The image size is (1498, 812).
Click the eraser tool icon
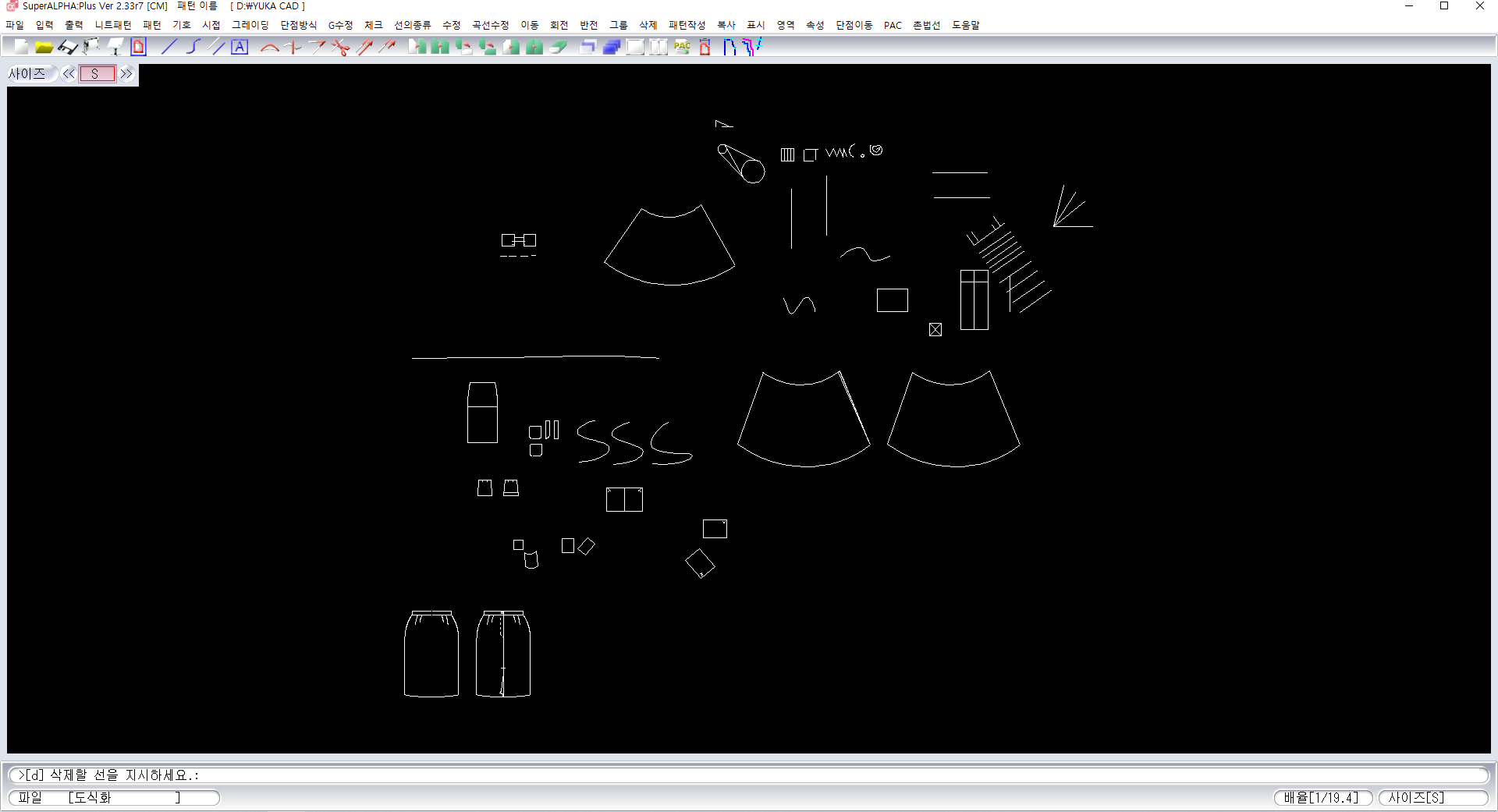tap(558, 47)
